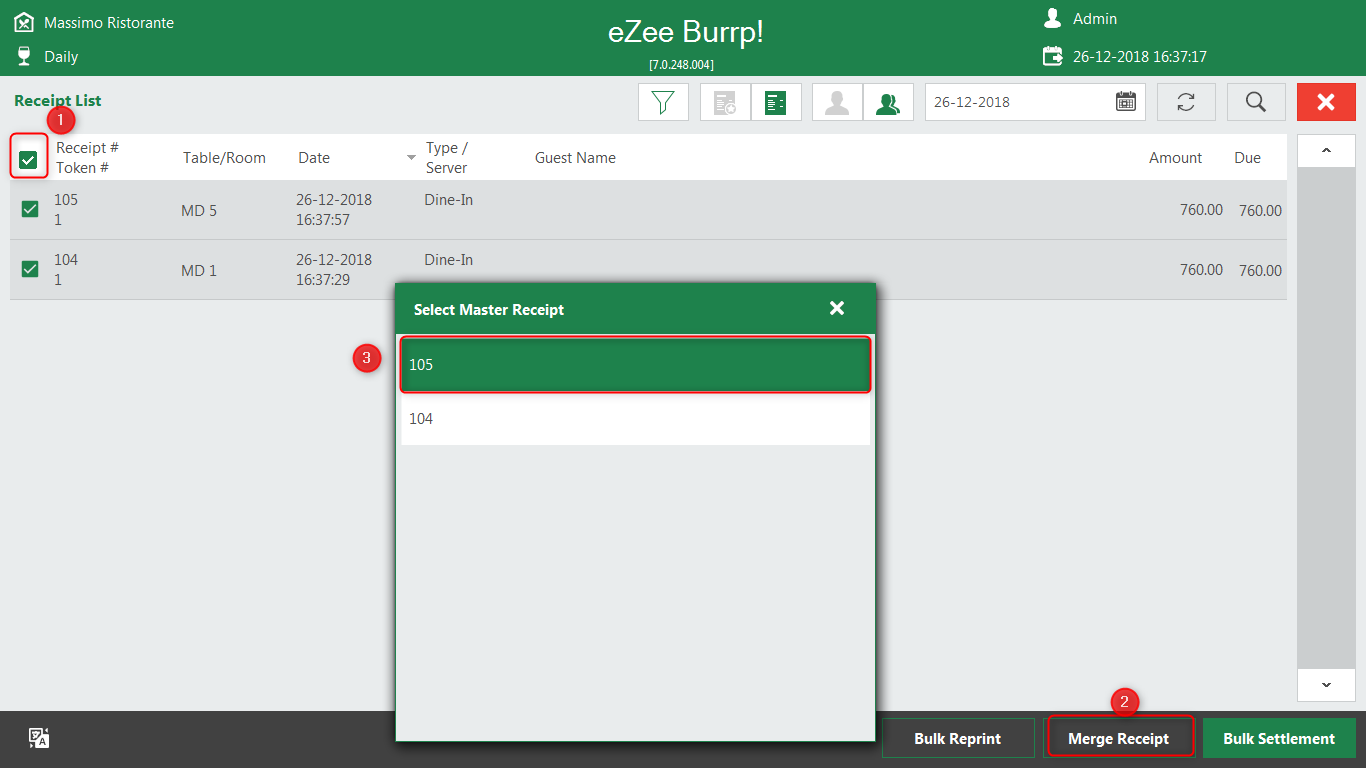Click the restaurant icon beside Massimo Ristorante
The image size is (1366, 768).
(24, 22)
